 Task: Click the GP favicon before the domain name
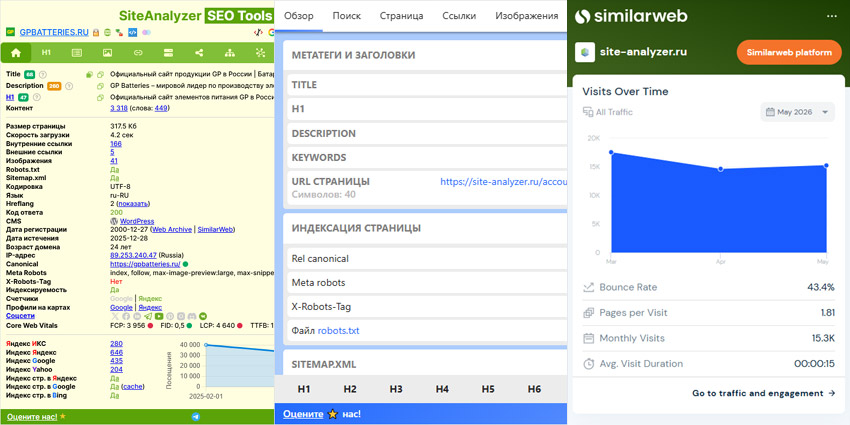[10, 32]
